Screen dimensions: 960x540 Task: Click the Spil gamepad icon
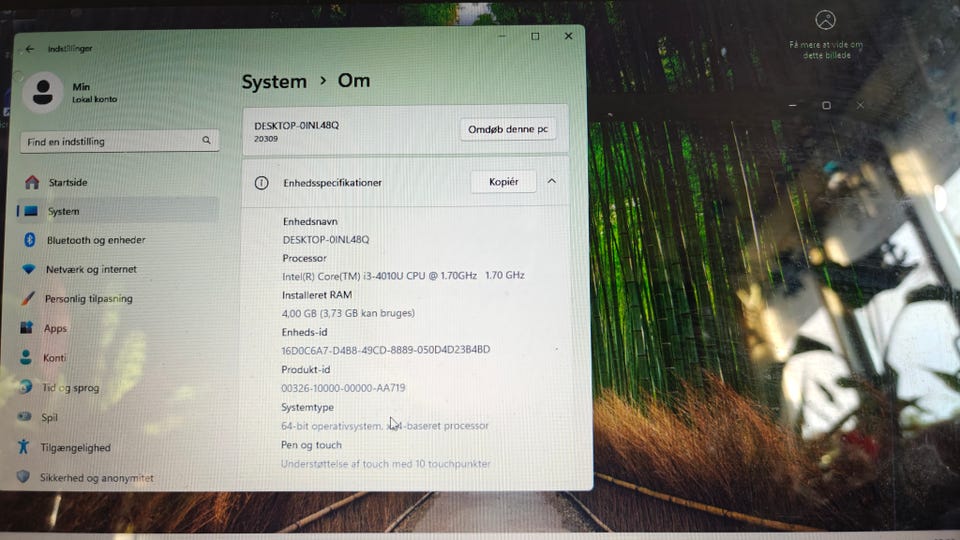[x=24, y=416]
